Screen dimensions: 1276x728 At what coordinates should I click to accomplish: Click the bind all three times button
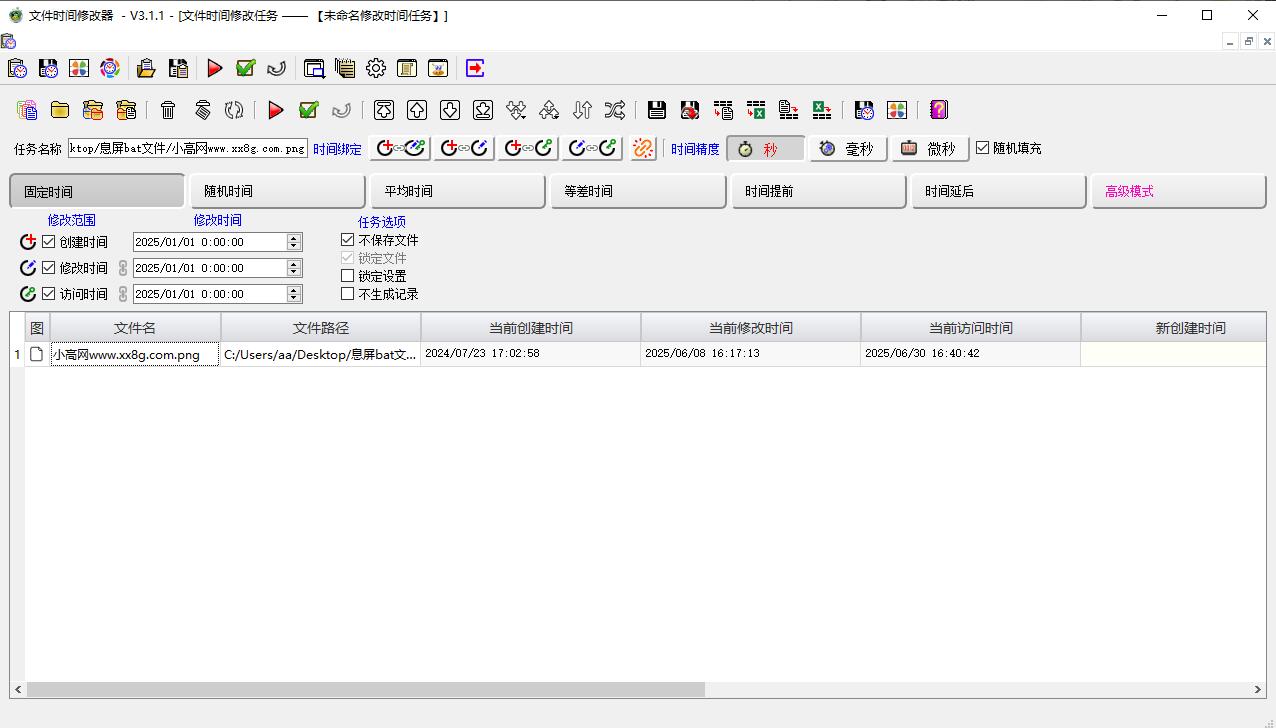(x=401, y=148)
